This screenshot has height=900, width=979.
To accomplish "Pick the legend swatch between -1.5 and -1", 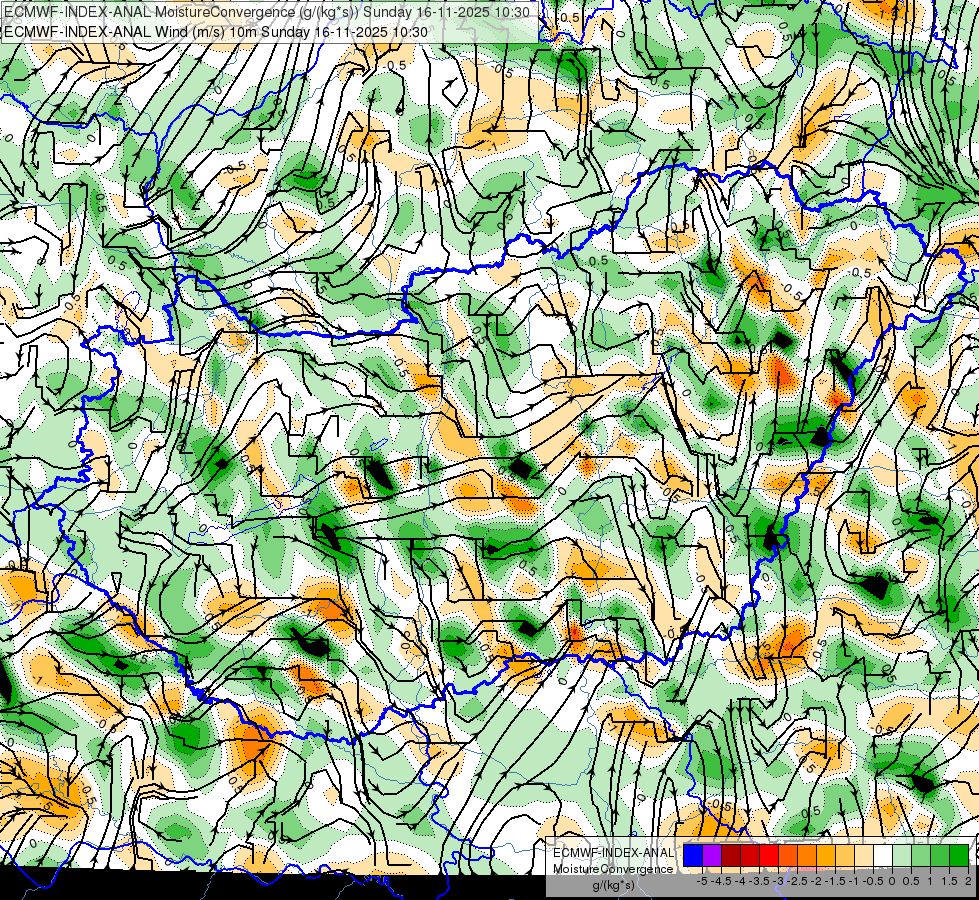I will click(x=845, y=855).
